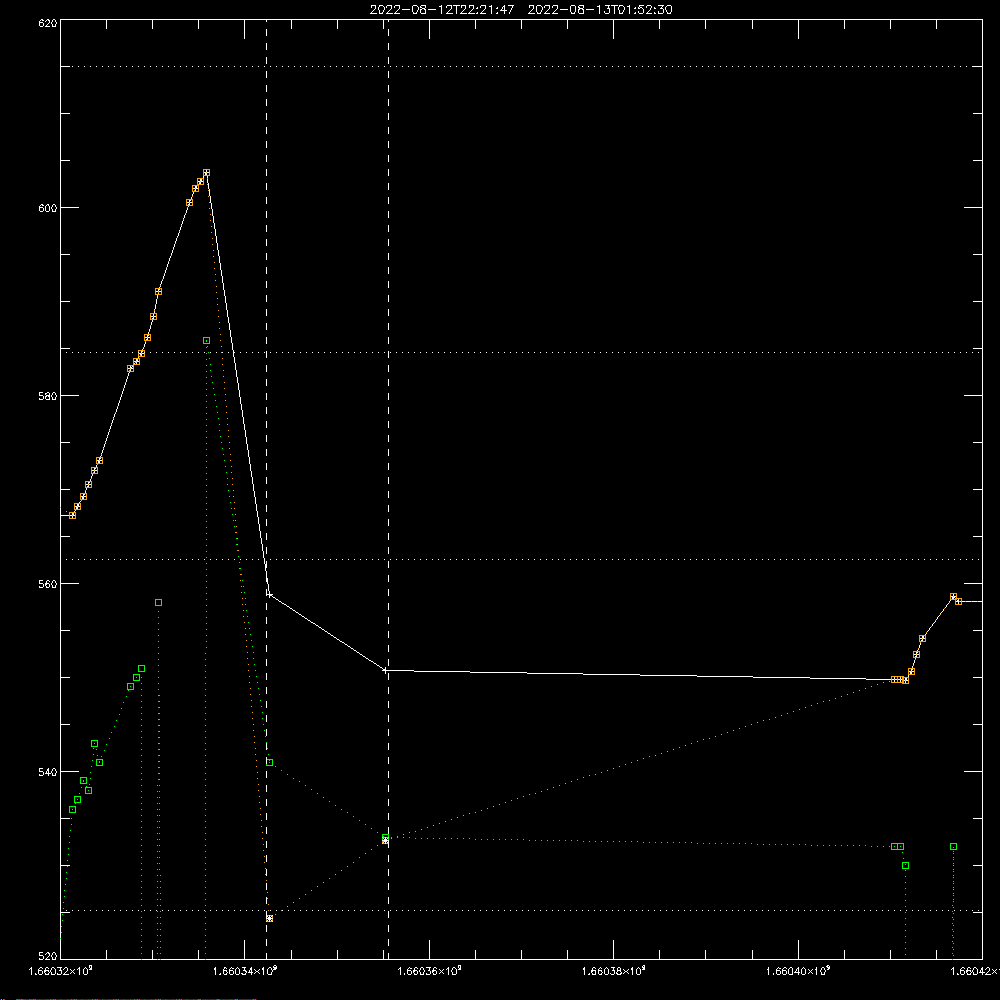Click the 1.66038×10⁹ x-axis label
The height and width of the screenshot is (1000, 1000).
[x=614, y=971]
